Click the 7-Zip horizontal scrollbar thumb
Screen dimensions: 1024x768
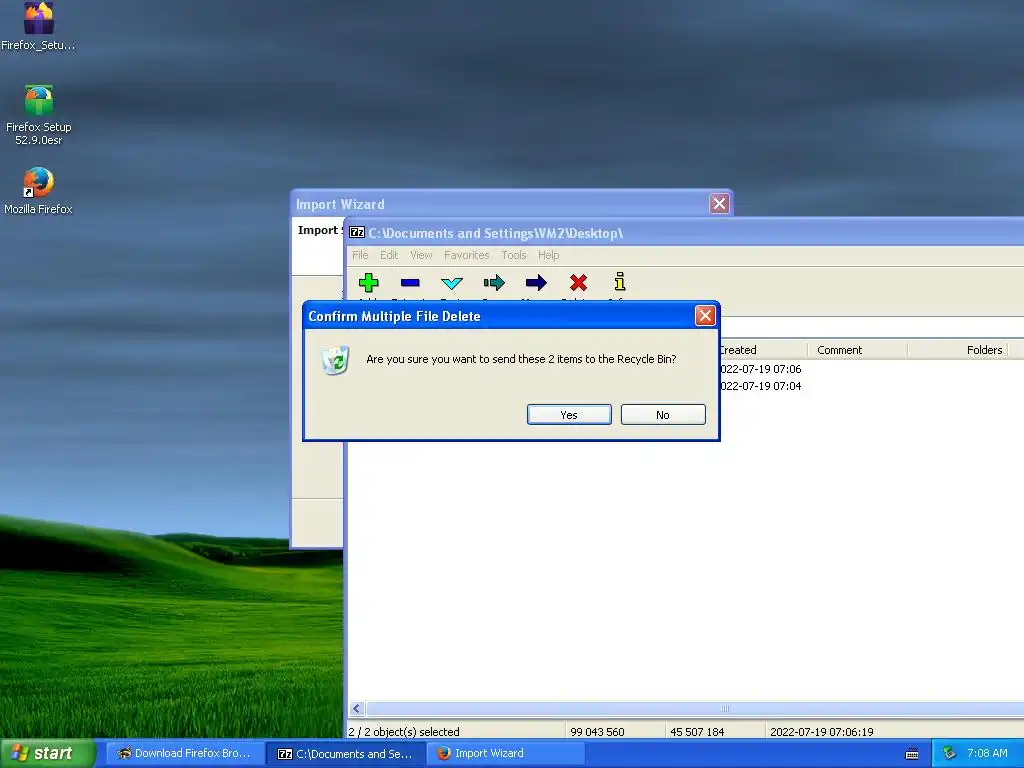(695, 709)
